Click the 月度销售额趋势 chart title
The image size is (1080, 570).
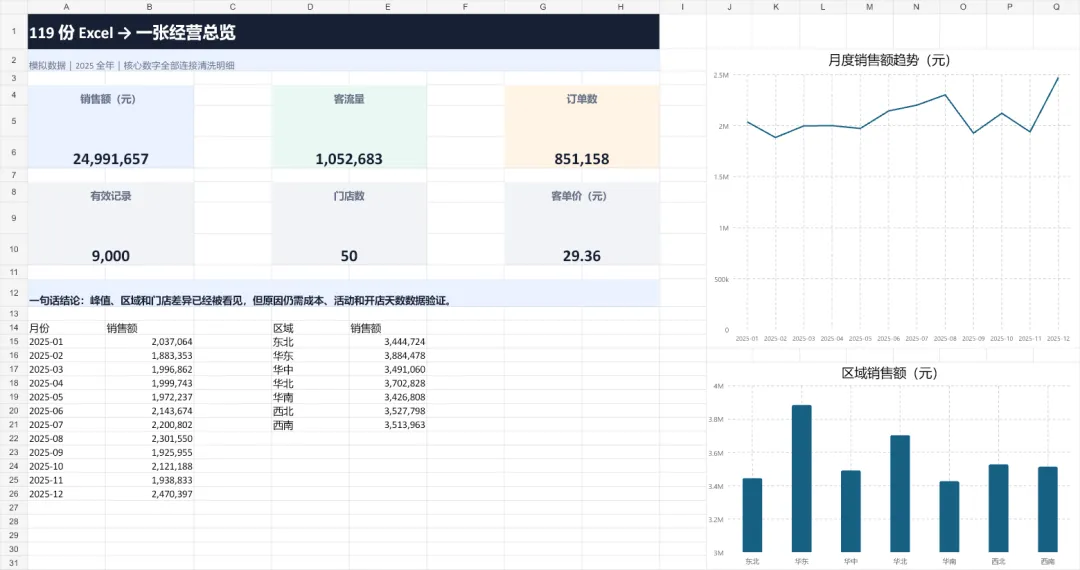coord(889,60)
